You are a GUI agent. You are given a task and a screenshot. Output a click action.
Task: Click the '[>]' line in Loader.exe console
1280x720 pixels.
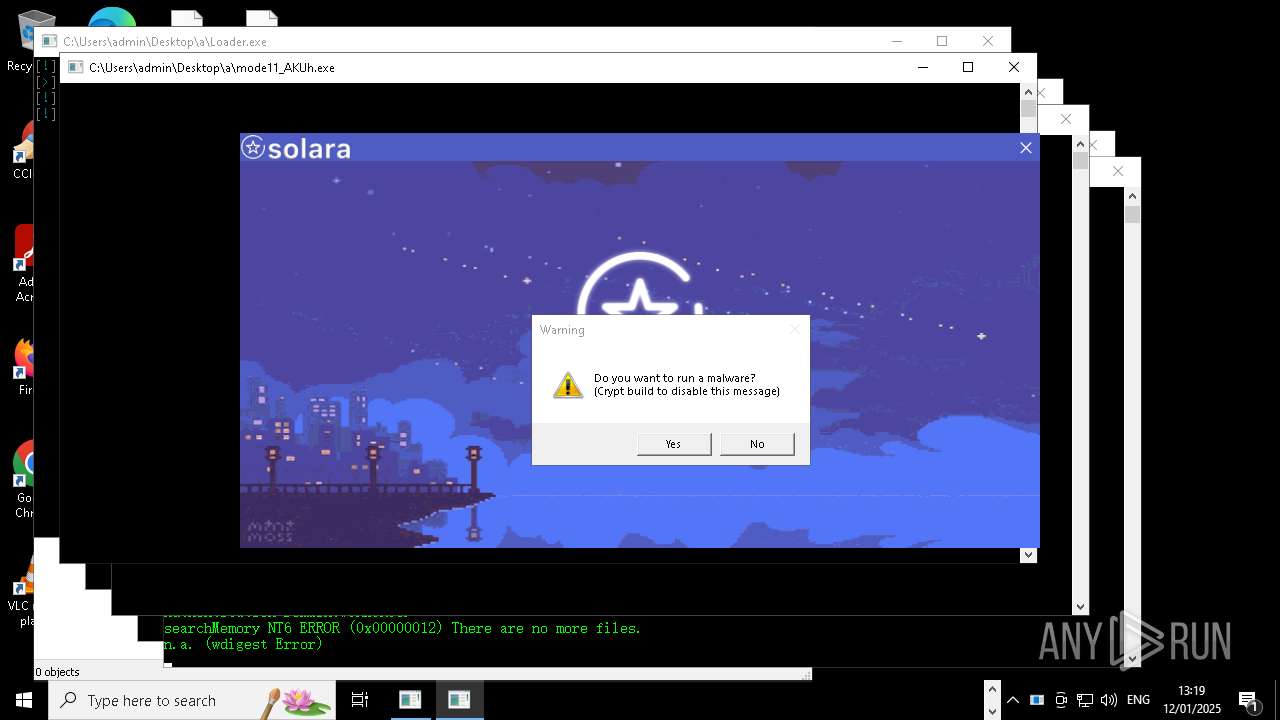(45, 82)
